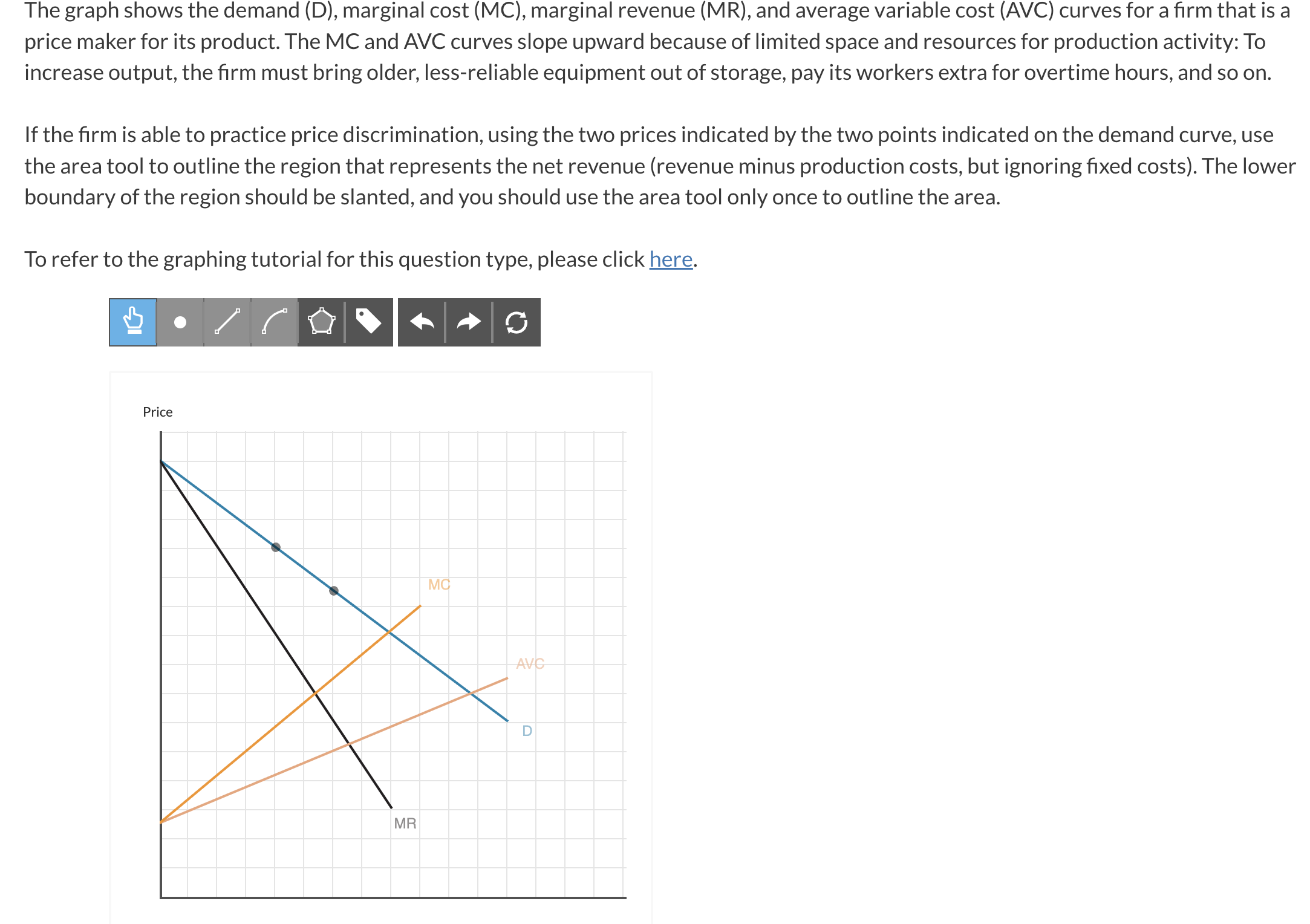Click the MR curve label
The width and height of the screenshot is (1310, 924).
click(405, 822)
